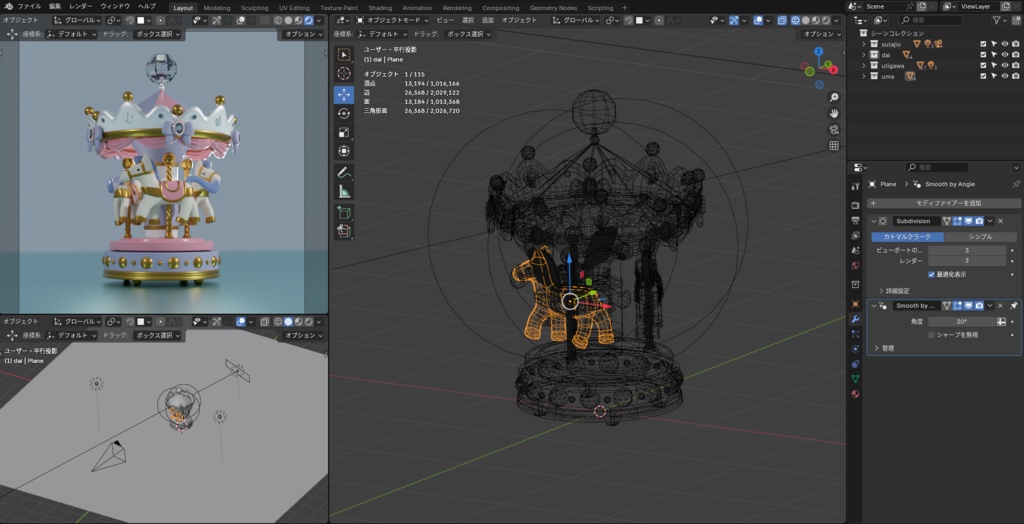1024x524 pixels.
Task: Uncheck the 最適化表示 checkbox
Action: click(932, 274)
